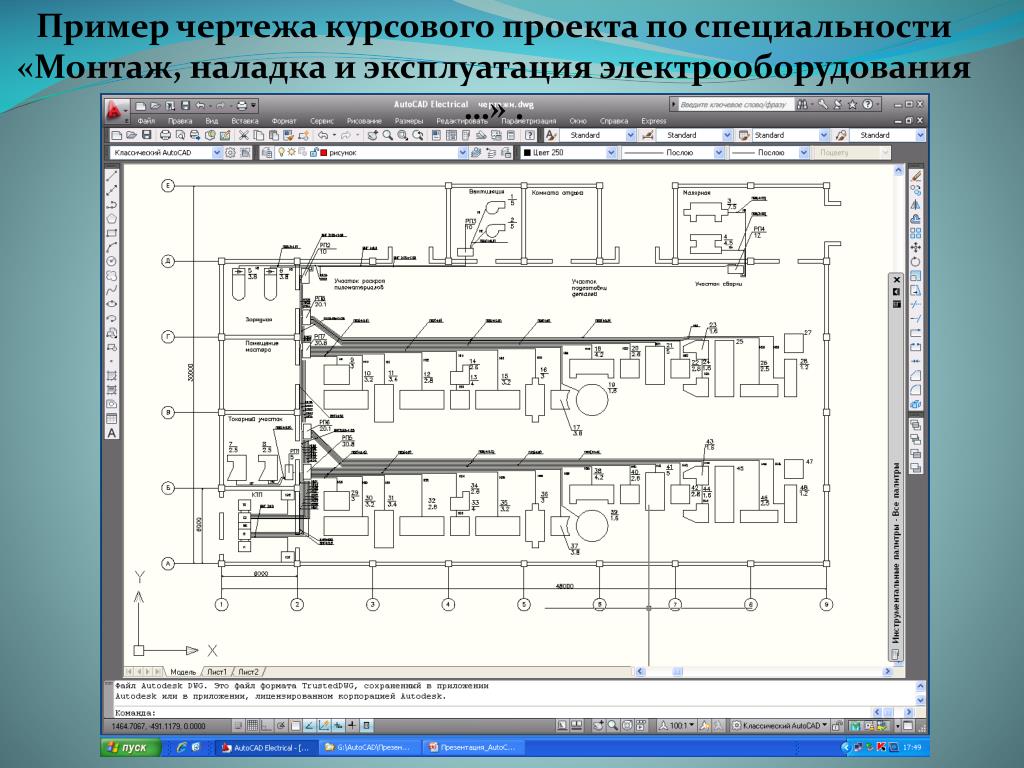
Task: Click the keyword search input field
Action: [x=735, y=104]
